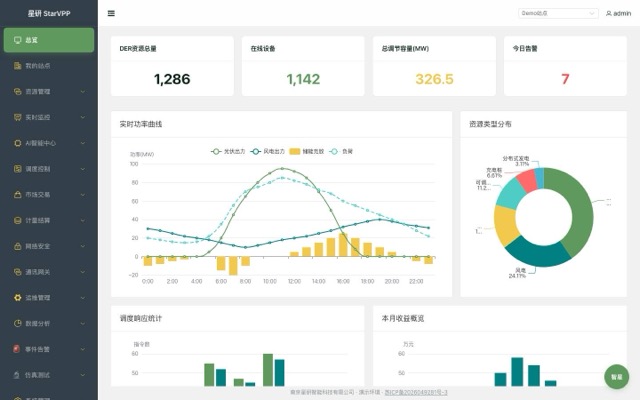This screenshot has width=640, height=400.
Task: Open the admin user menu
Action: [x=618, y=13]
